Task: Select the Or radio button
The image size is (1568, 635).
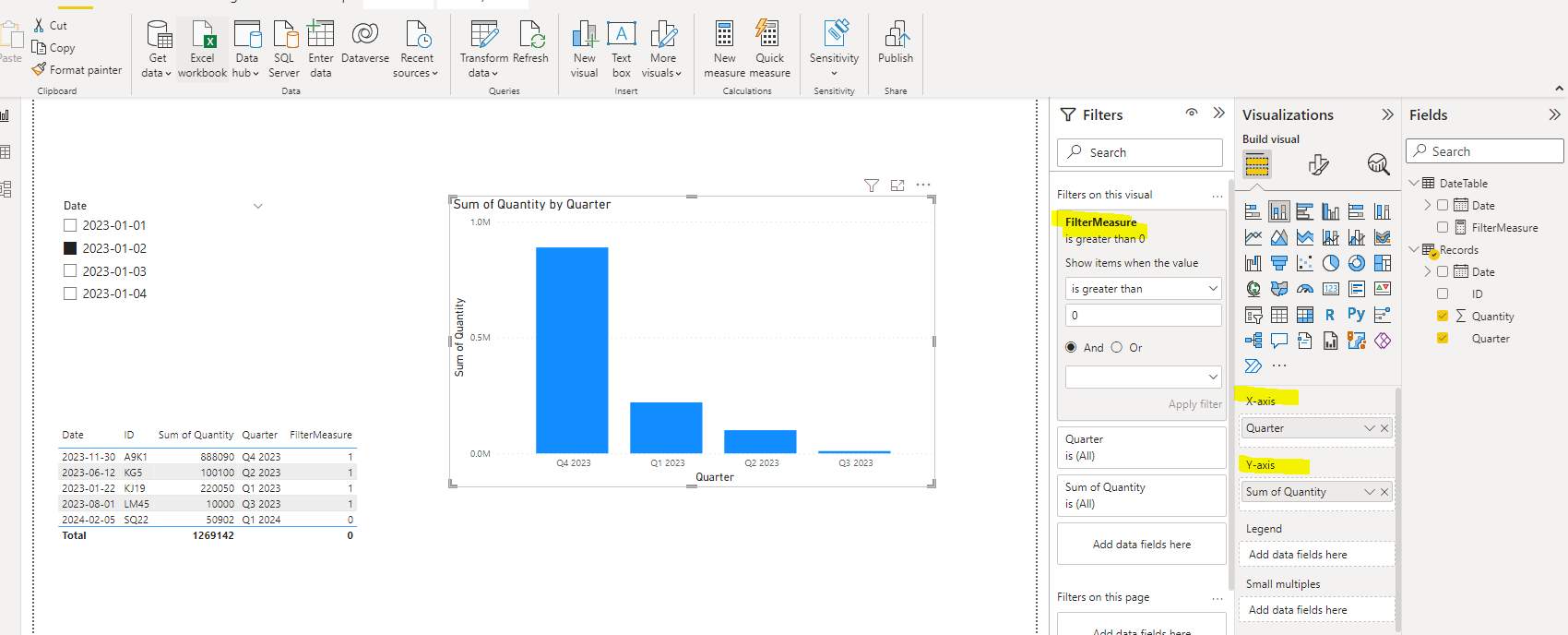Action: [x=1117, y=347]
